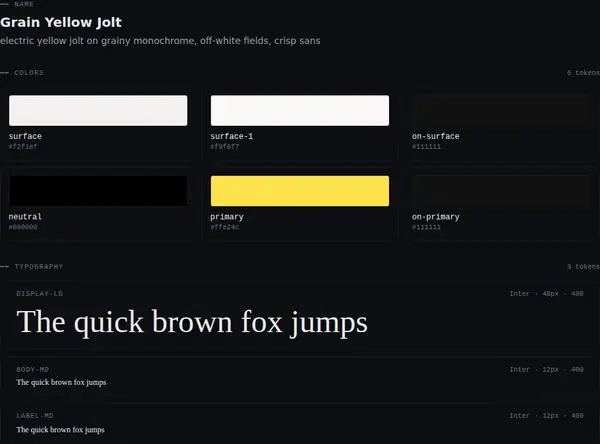Select hex value #000000

[23, 227]
